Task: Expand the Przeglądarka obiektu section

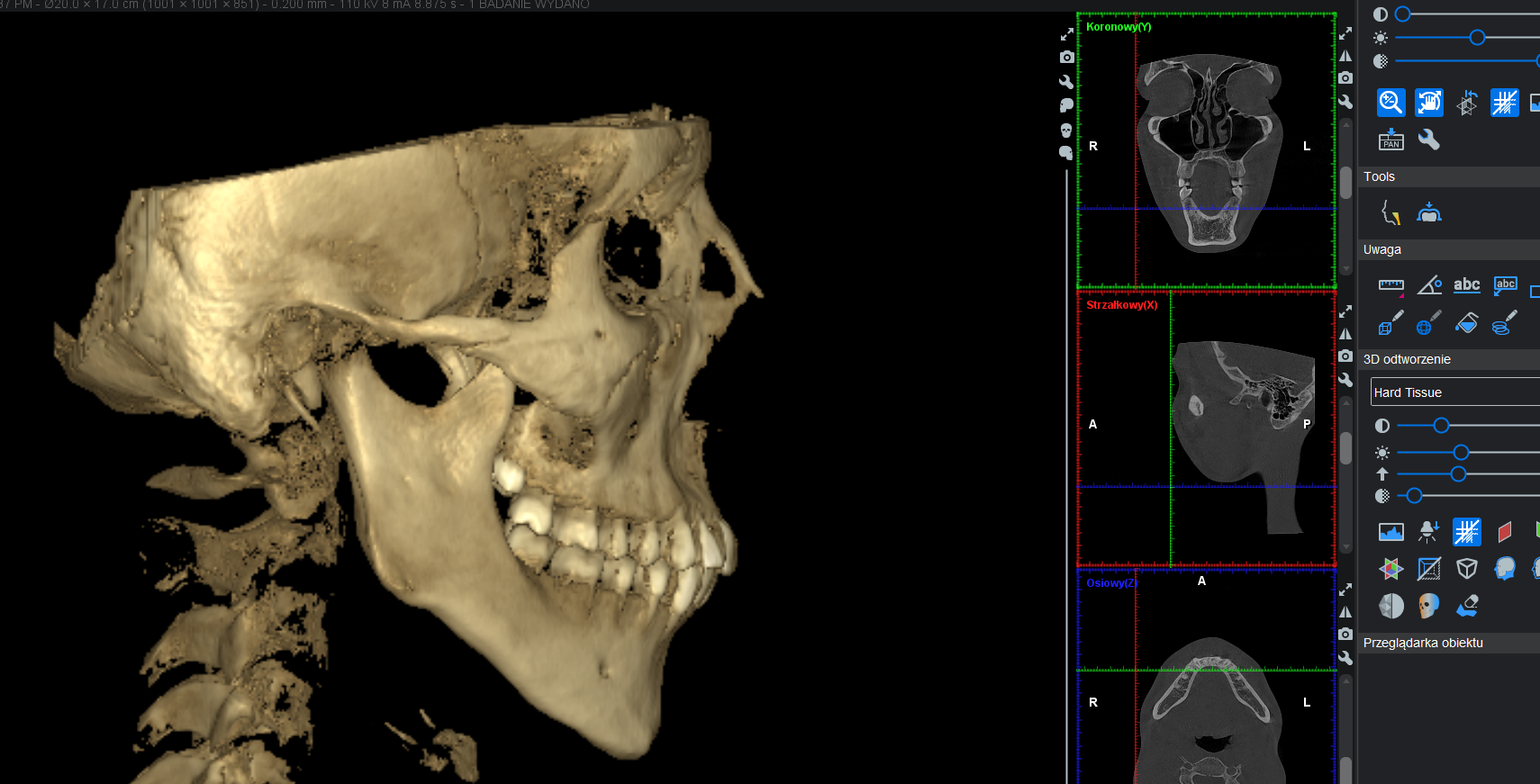Action: pos(1423,643)
